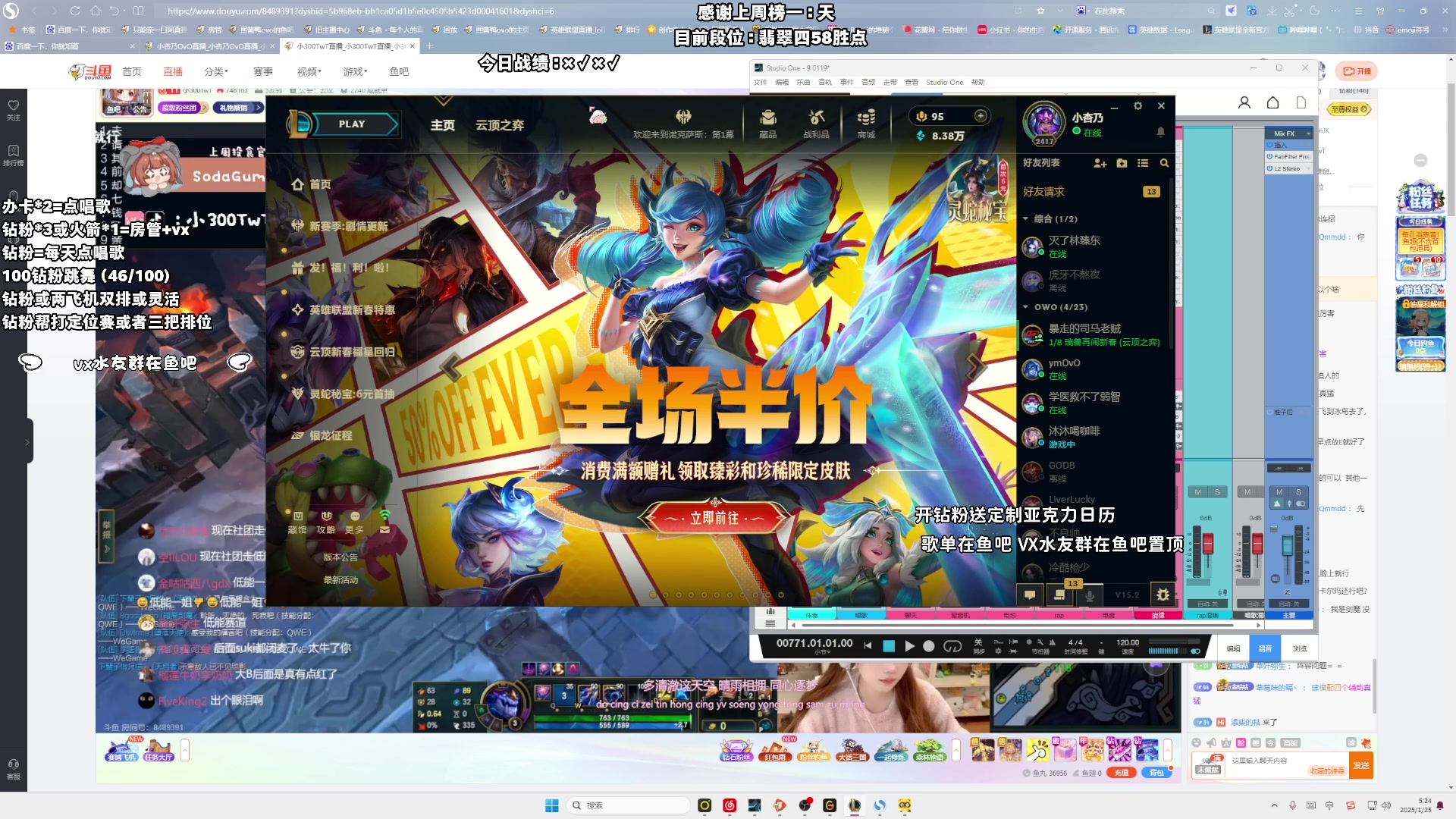Screen dimensions: 1456x819
Task: Toggle the 插入 inserts power button
Action: point(1269,144)
